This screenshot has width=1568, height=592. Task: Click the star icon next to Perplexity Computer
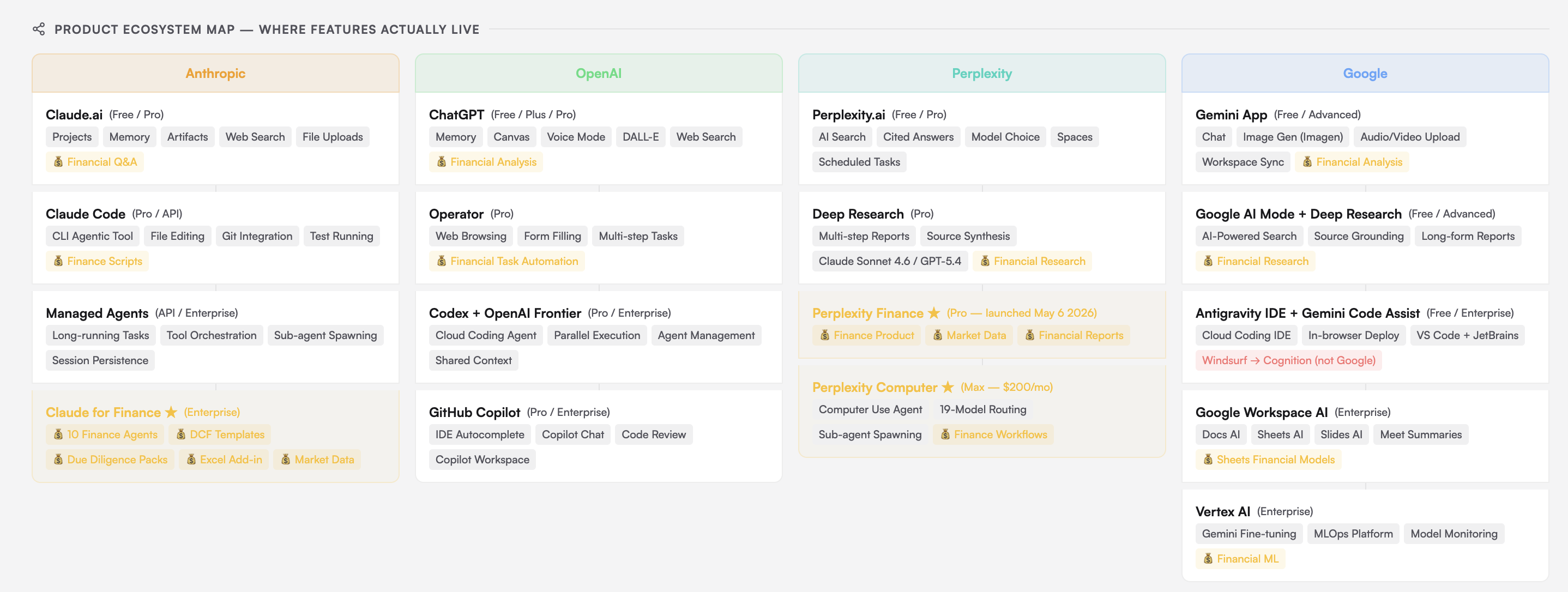click(x=948, y=387)
